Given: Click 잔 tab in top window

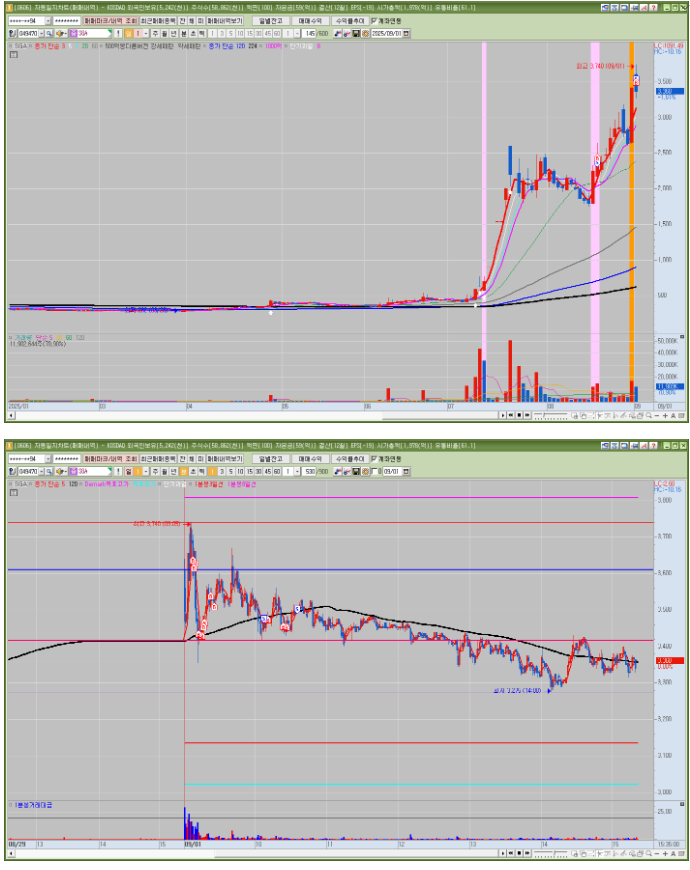Looking at the screenshot, I should point(182,21).
